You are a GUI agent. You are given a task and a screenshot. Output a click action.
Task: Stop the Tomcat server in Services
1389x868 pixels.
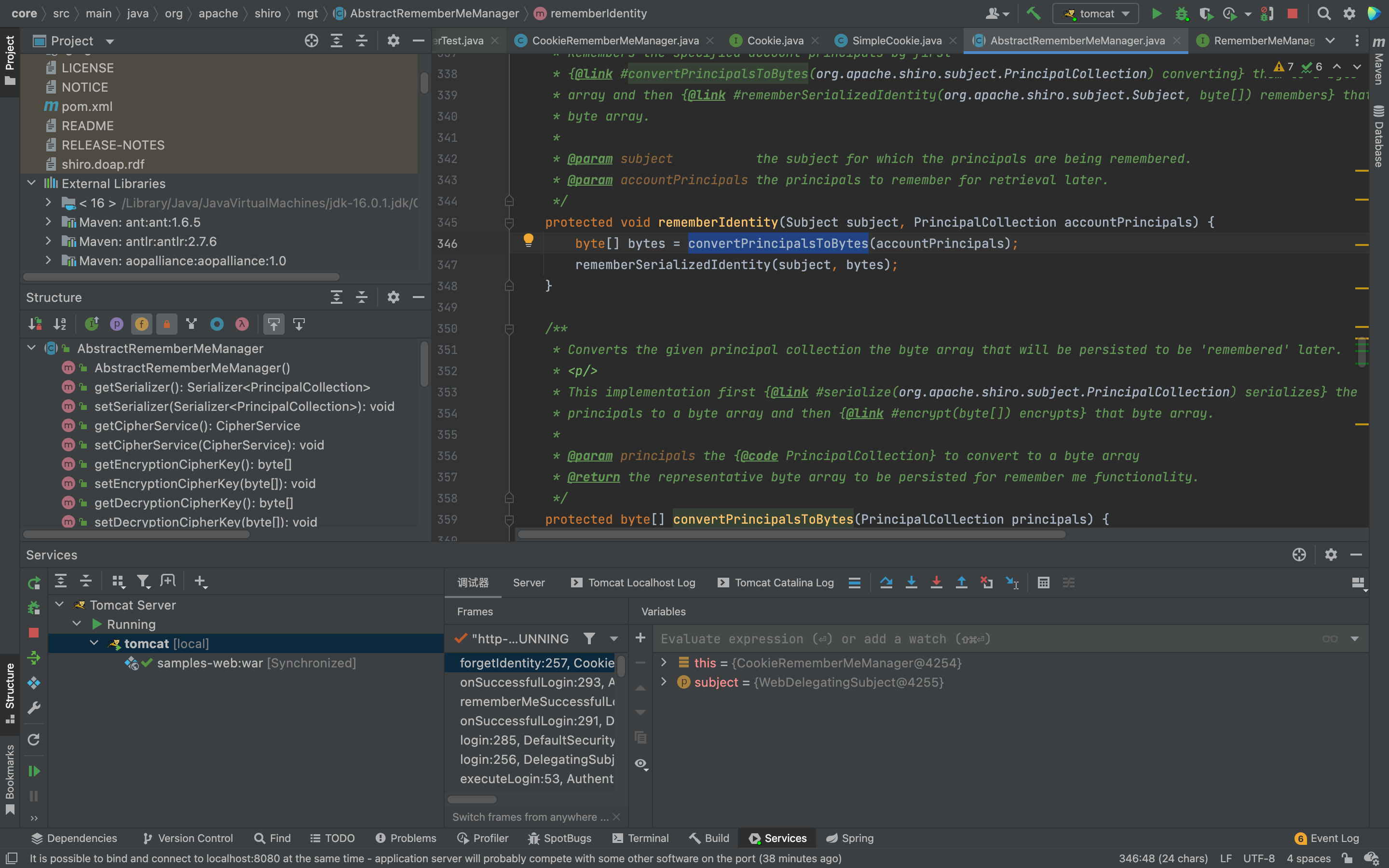click(34, 633)
